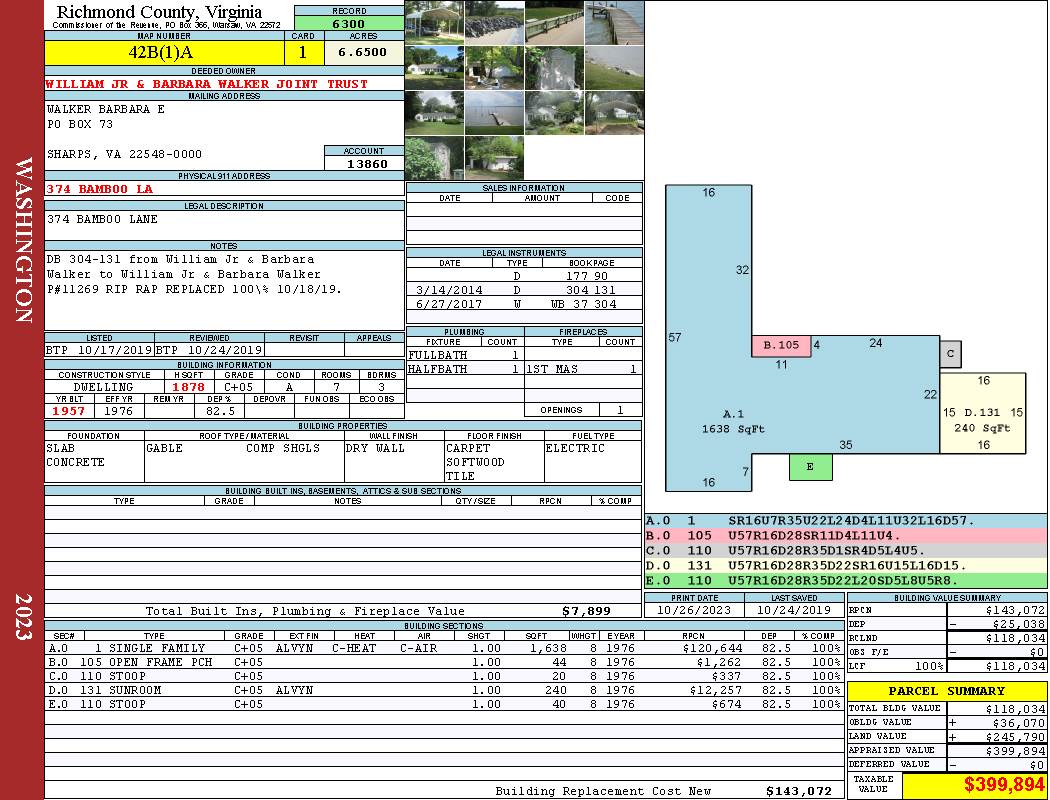Viewport: 1050px width, 800px height.
Task: Click the account number 13860
Action: click(364, 163)
